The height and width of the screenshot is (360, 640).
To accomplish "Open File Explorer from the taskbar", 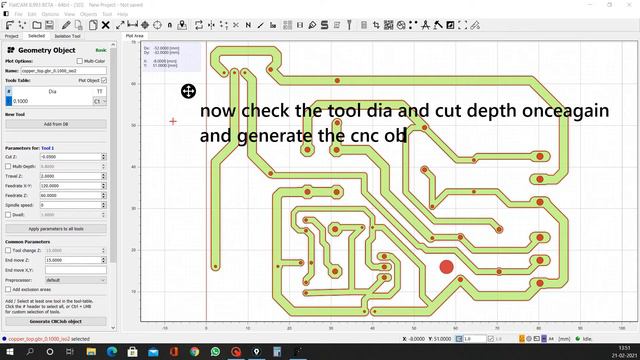I will pos(91,351).
